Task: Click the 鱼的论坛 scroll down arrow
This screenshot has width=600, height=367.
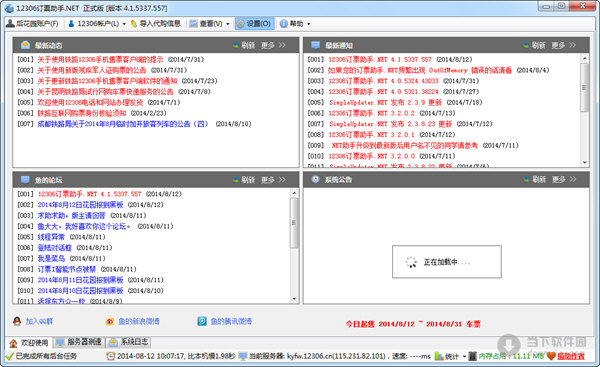Action: coord(294,299)
